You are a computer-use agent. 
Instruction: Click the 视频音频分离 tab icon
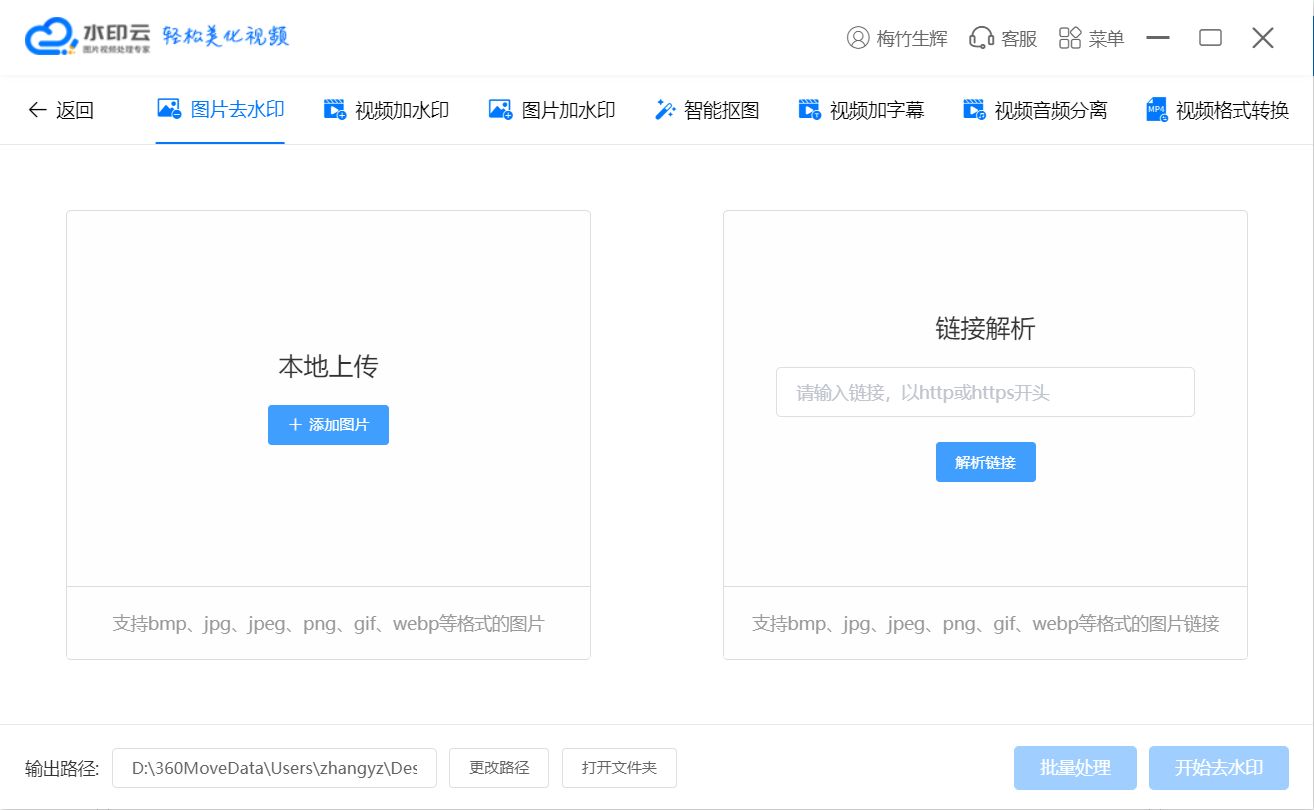(x=974, y=110)
